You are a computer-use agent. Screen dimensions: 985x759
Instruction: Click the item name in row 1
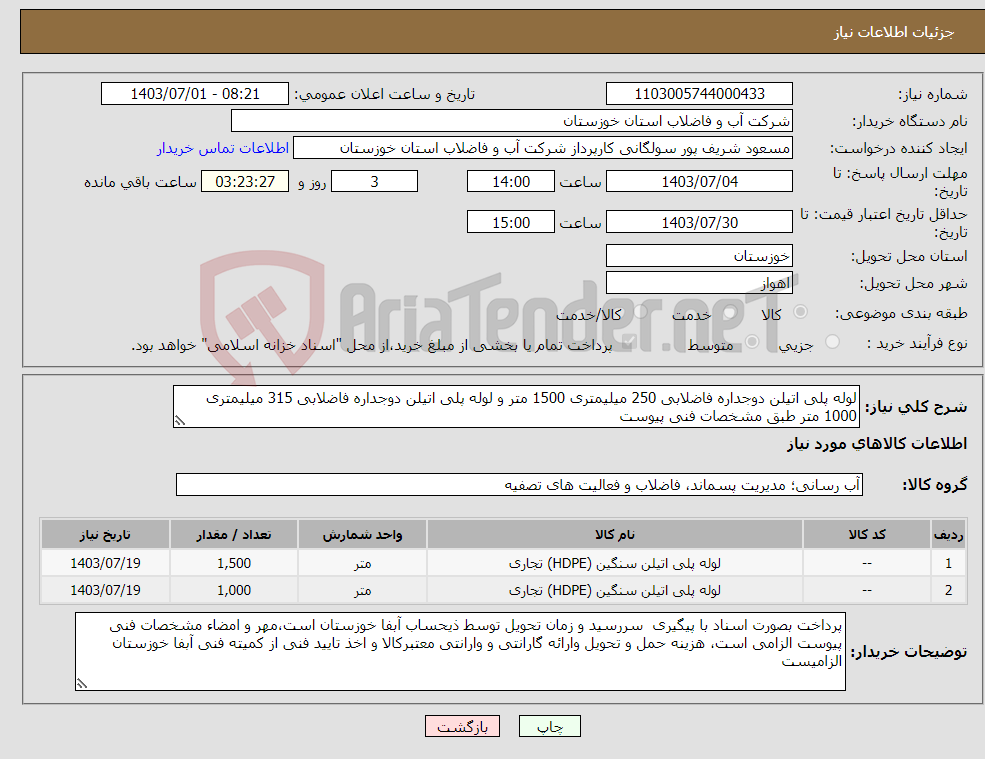tap(615, 563)
